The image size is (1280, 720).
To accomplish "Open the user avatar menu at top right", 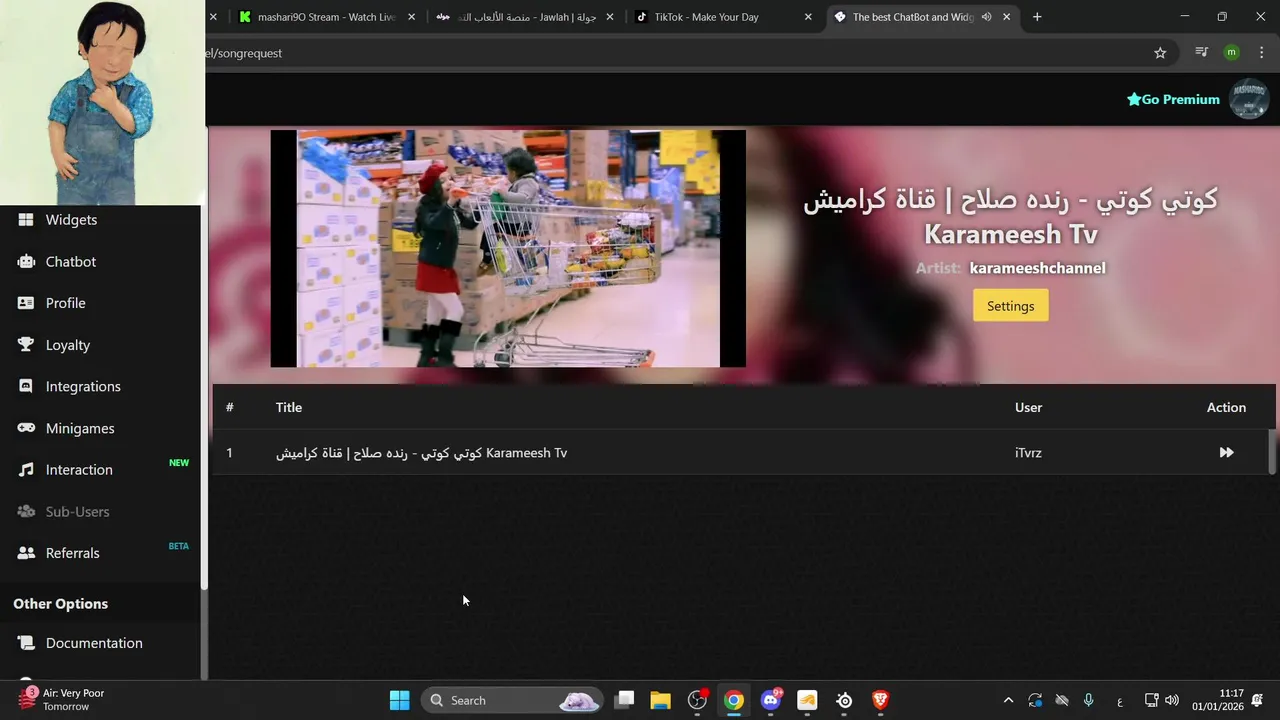I will coord(1249,99).
